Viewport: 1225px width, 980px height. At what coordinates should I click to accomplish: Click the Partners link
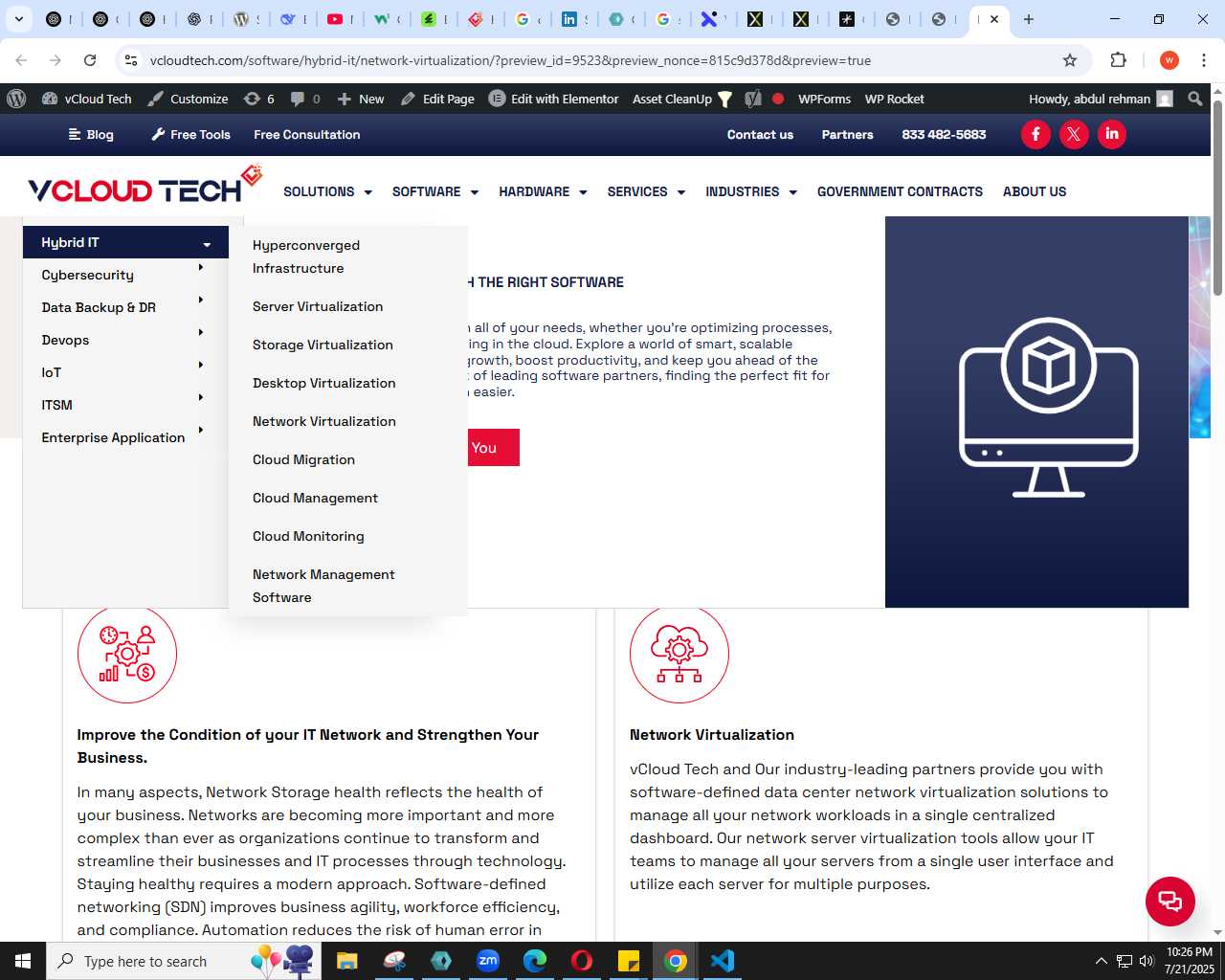[847, 135]
